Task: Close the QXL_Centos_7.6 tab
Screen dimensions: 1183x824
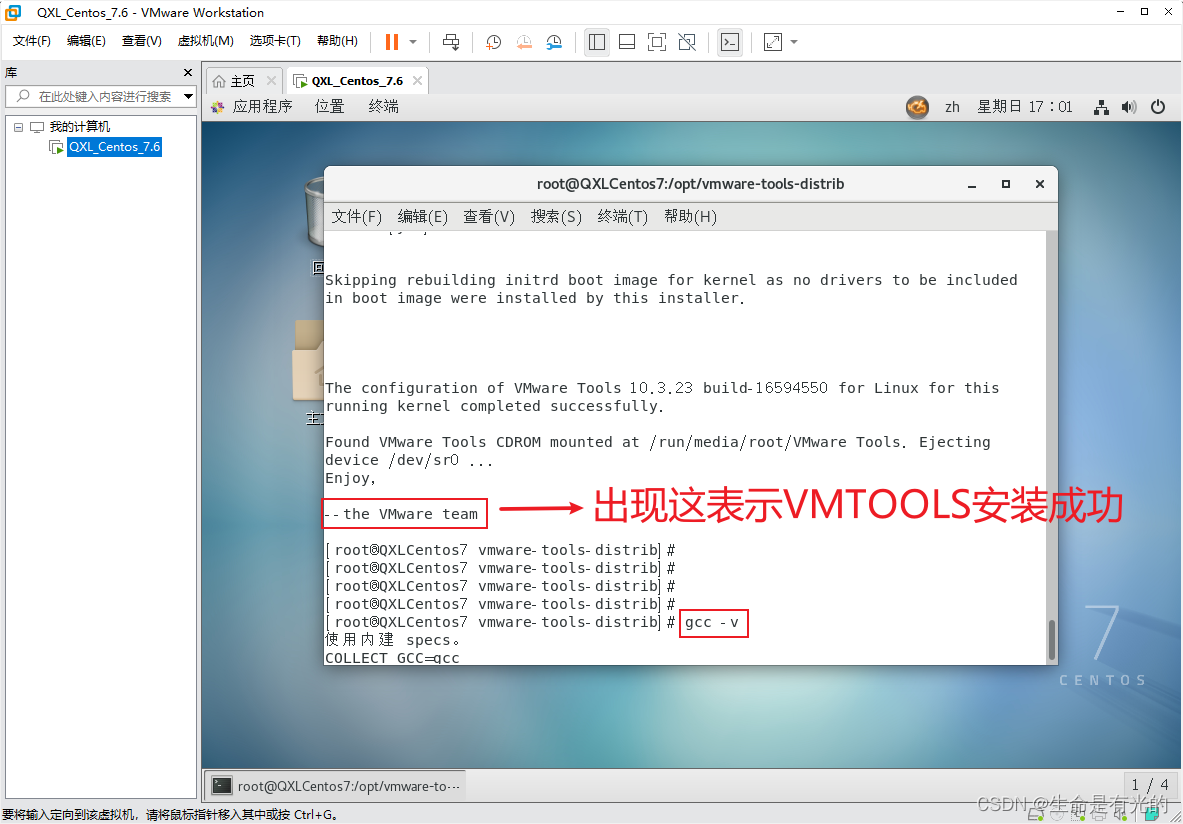Action: (x=417, y=81)
